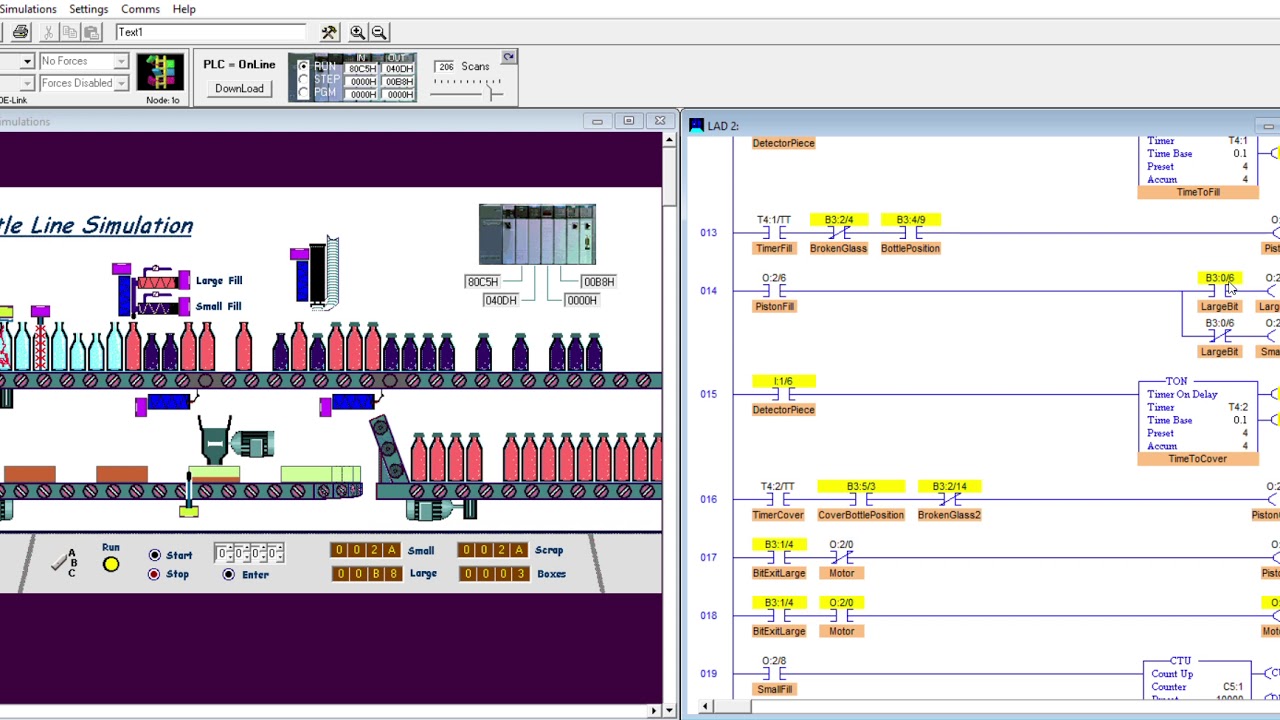Click the Cut scissors icon
This screenshot has height=720, width=1280.
point(48,32)
